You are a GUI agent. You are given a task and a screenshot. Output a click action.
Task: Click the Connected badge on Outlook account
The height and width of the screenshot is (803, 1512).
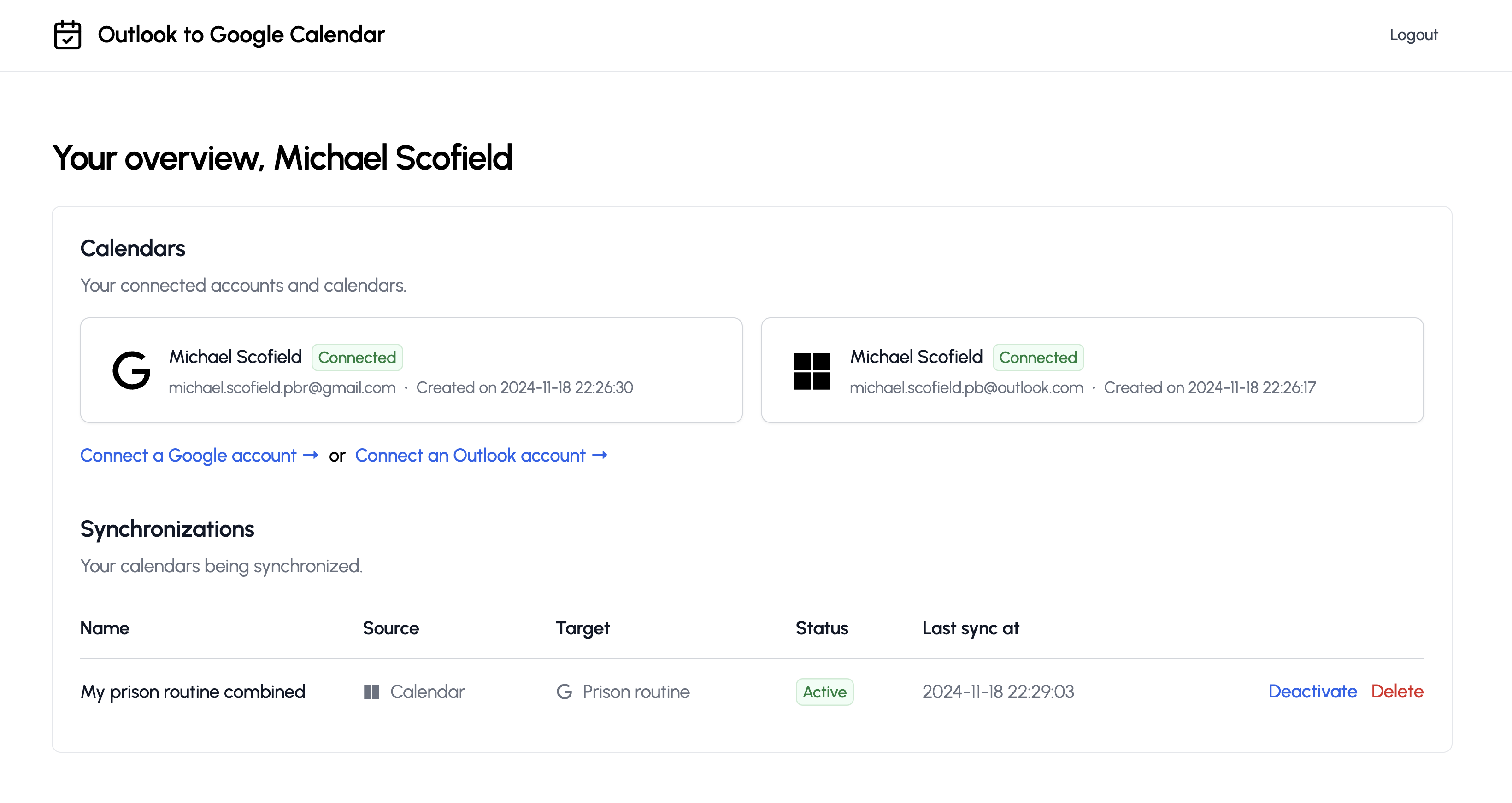pyautogui.click(x=1038, y=358)
